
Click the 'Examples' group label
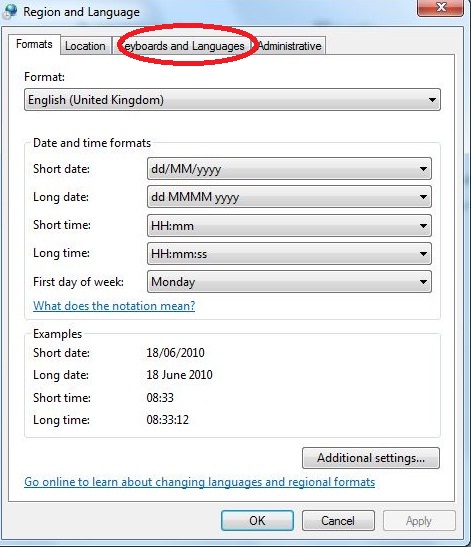[58, 334]
